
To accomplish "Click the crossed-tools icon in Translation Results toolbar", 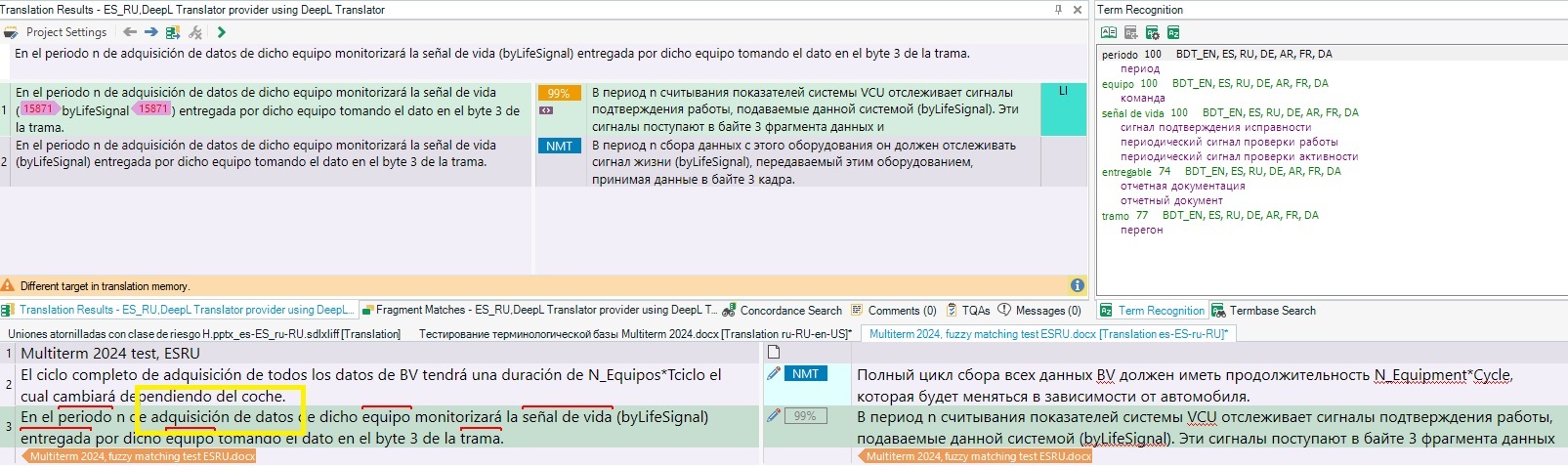I will 195,32.
